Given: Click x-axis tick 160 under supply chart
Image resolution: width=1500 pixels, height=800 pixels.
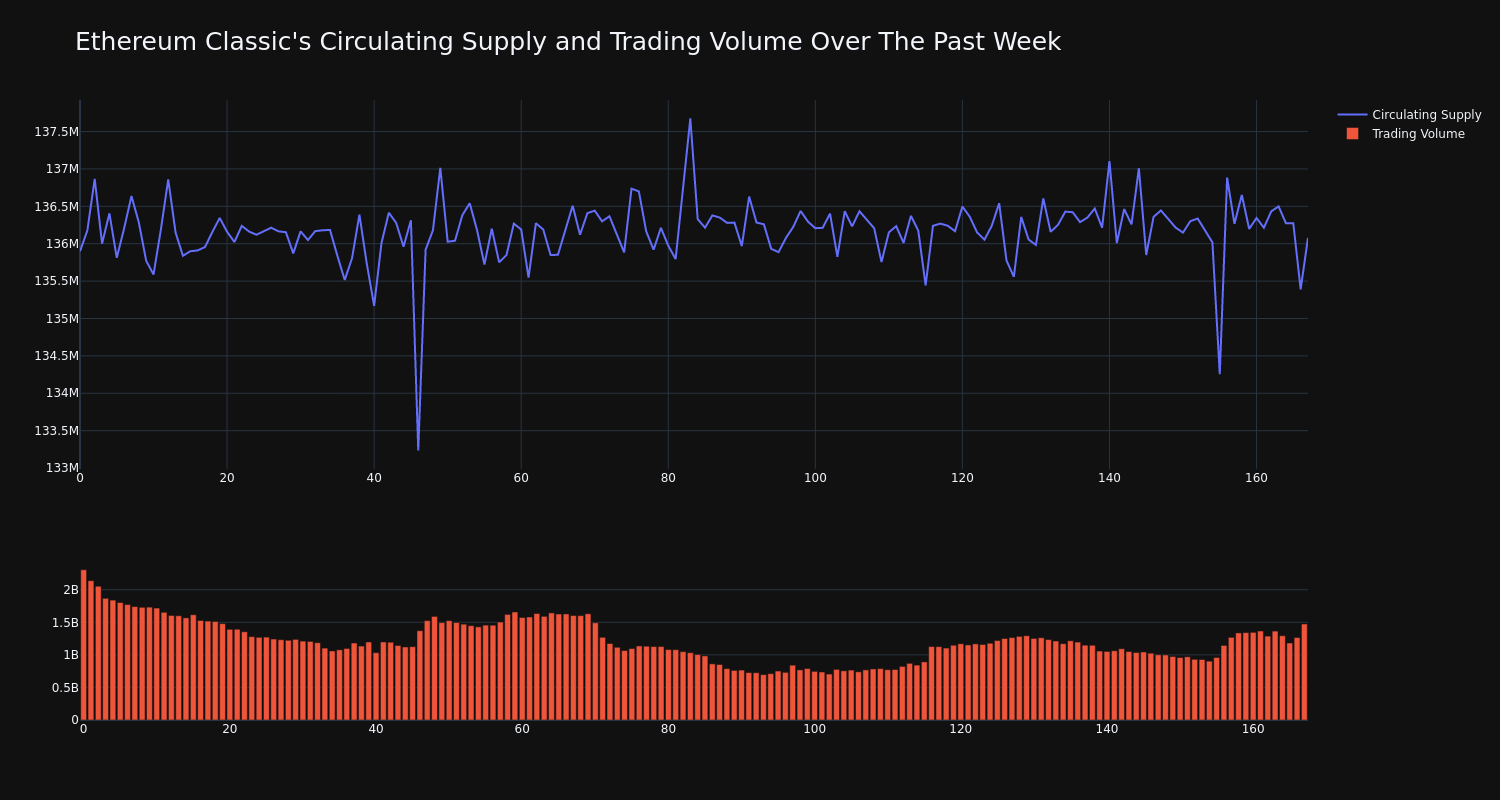Looking at the screenshot, I should (1256, 478).
